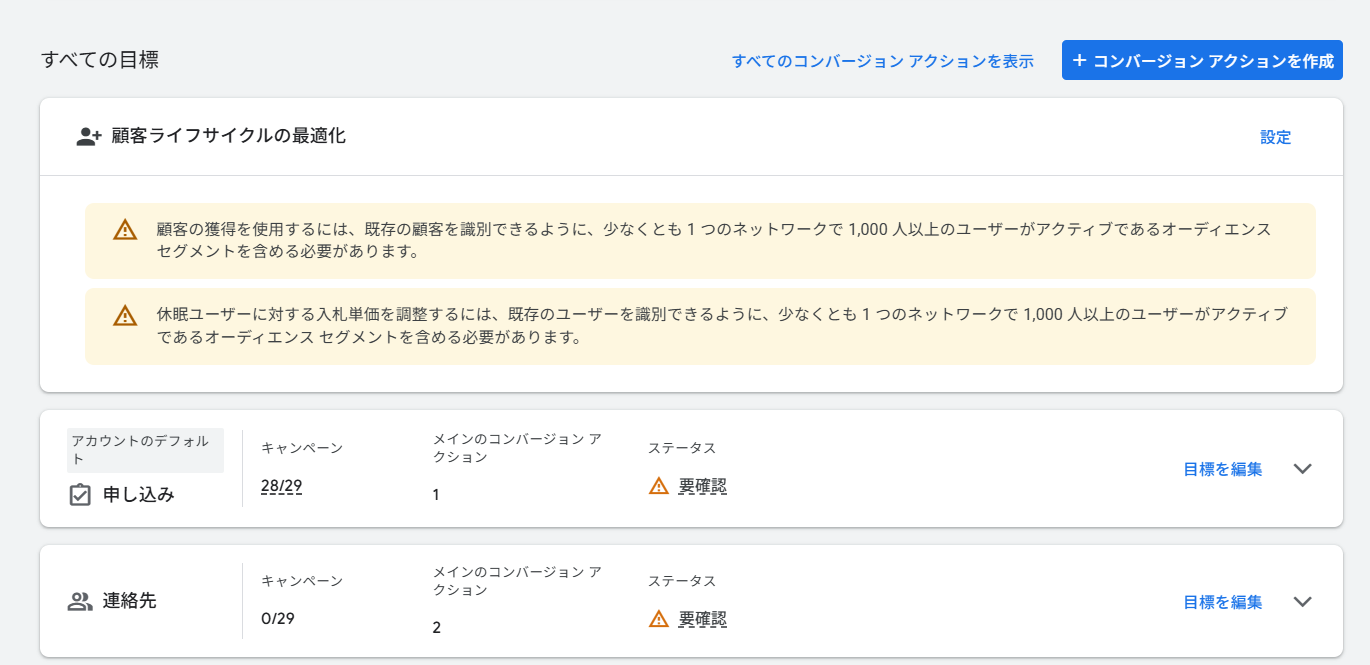Viewport: 1370px width, 665px height.
Task: Select the clipboard check icon for 申し込み
Action: click(81, 495)
